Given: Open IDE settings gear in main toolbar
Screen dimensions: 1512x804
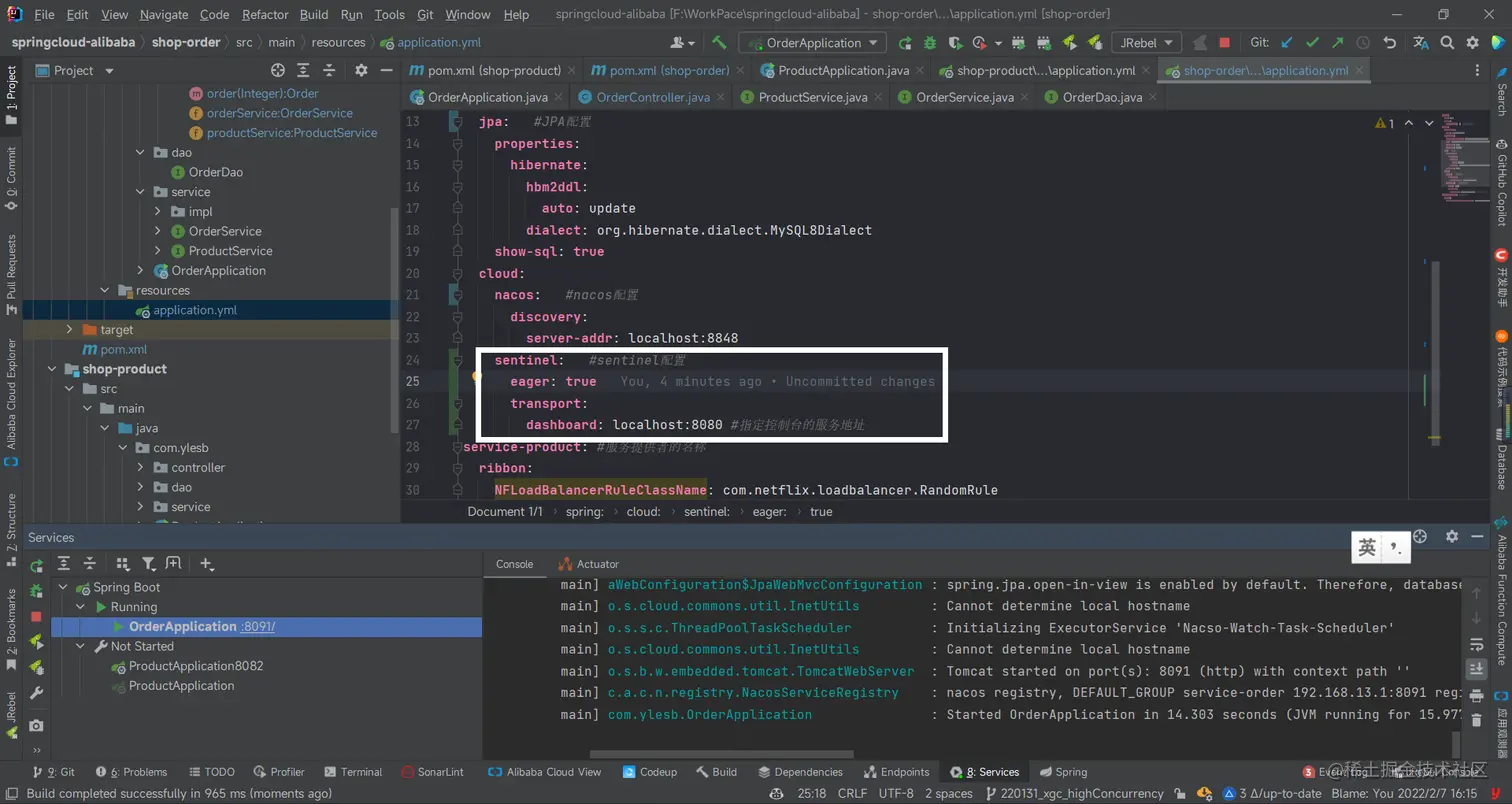Looking at the screenshot, I should pos(1472,43).
